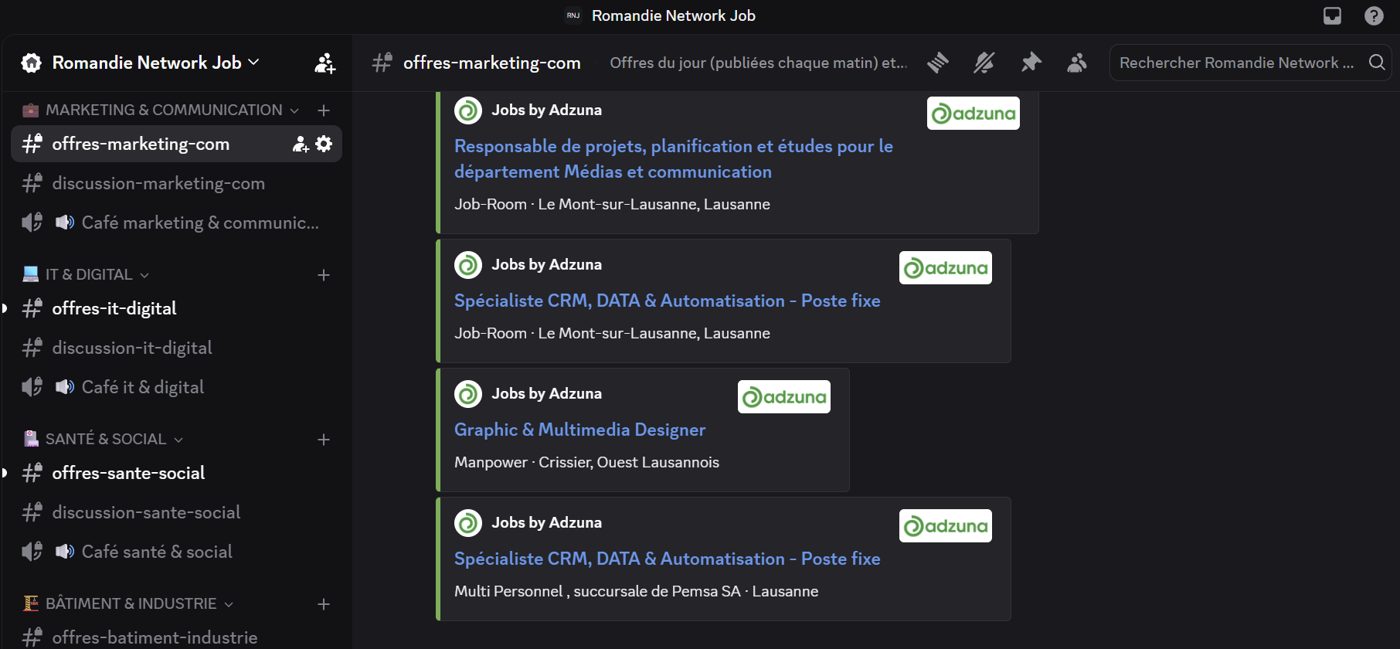Click Jobs by Adzuna author on Responsable card
The width and height of the screenshot is (1400, 649).
pos(547,110)
